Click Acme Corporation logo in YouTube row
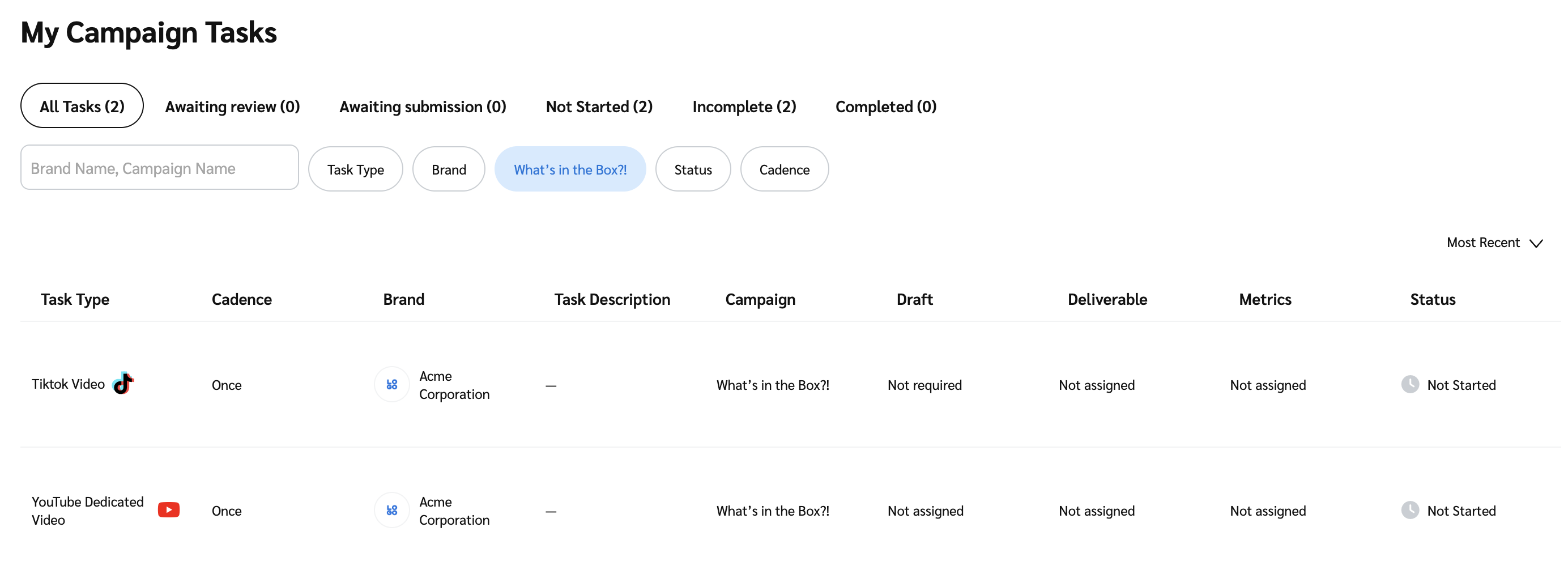Screen dimensions: 1568x561 click(x=392, y=511)
